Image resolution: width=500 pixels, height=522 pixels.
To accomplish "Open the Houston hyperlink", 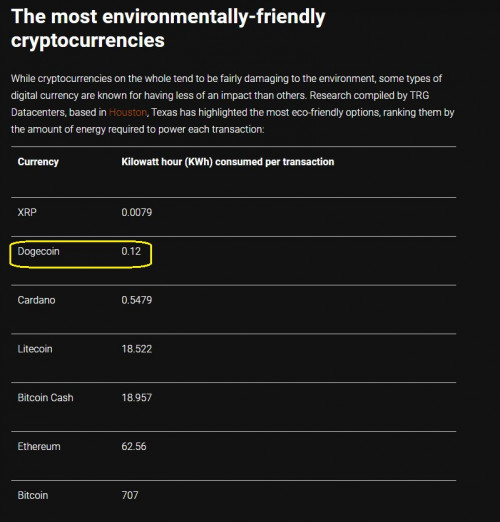I will click(128, 112).
